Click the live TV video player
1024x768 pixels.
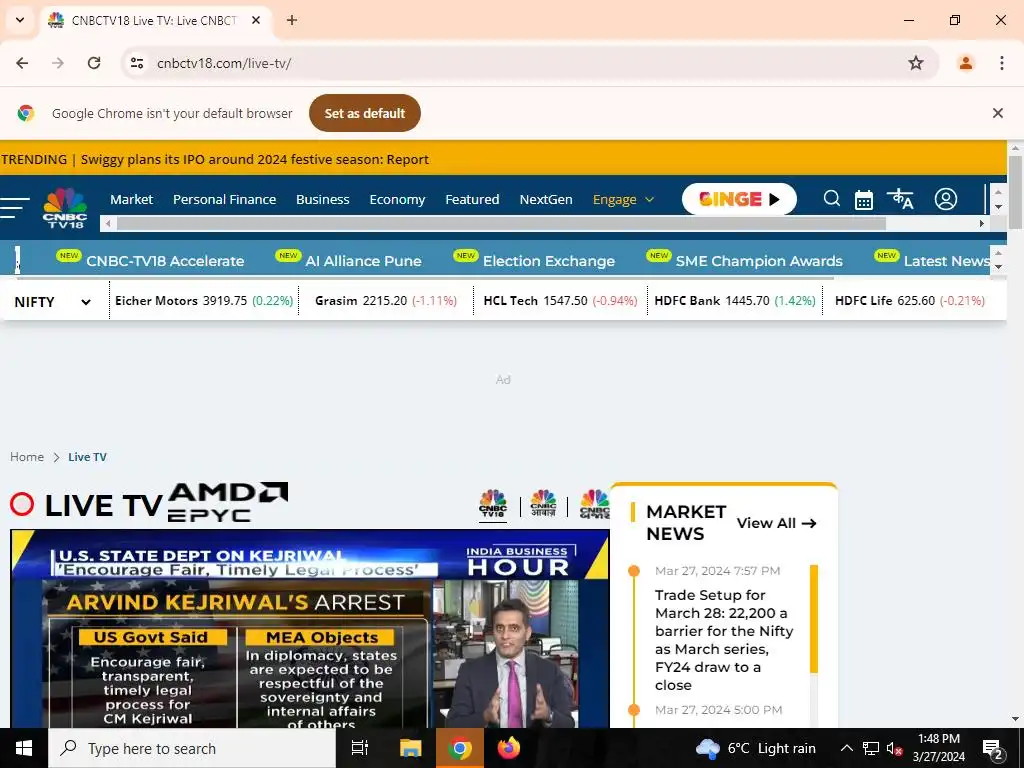tap(310, 628)
